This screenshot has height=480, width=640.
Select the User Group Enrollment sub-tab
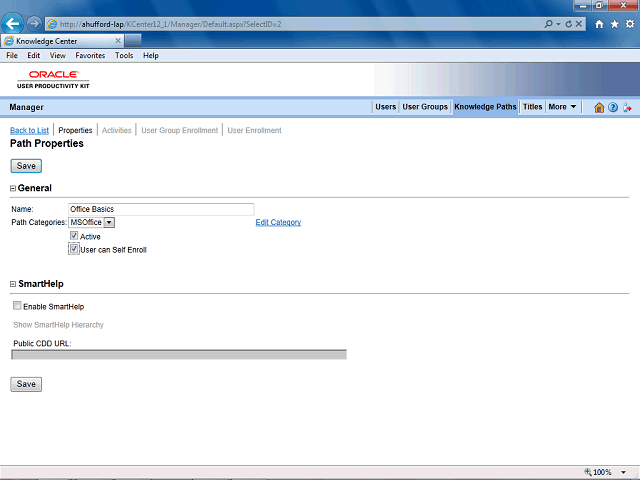(x=180, y=130)
